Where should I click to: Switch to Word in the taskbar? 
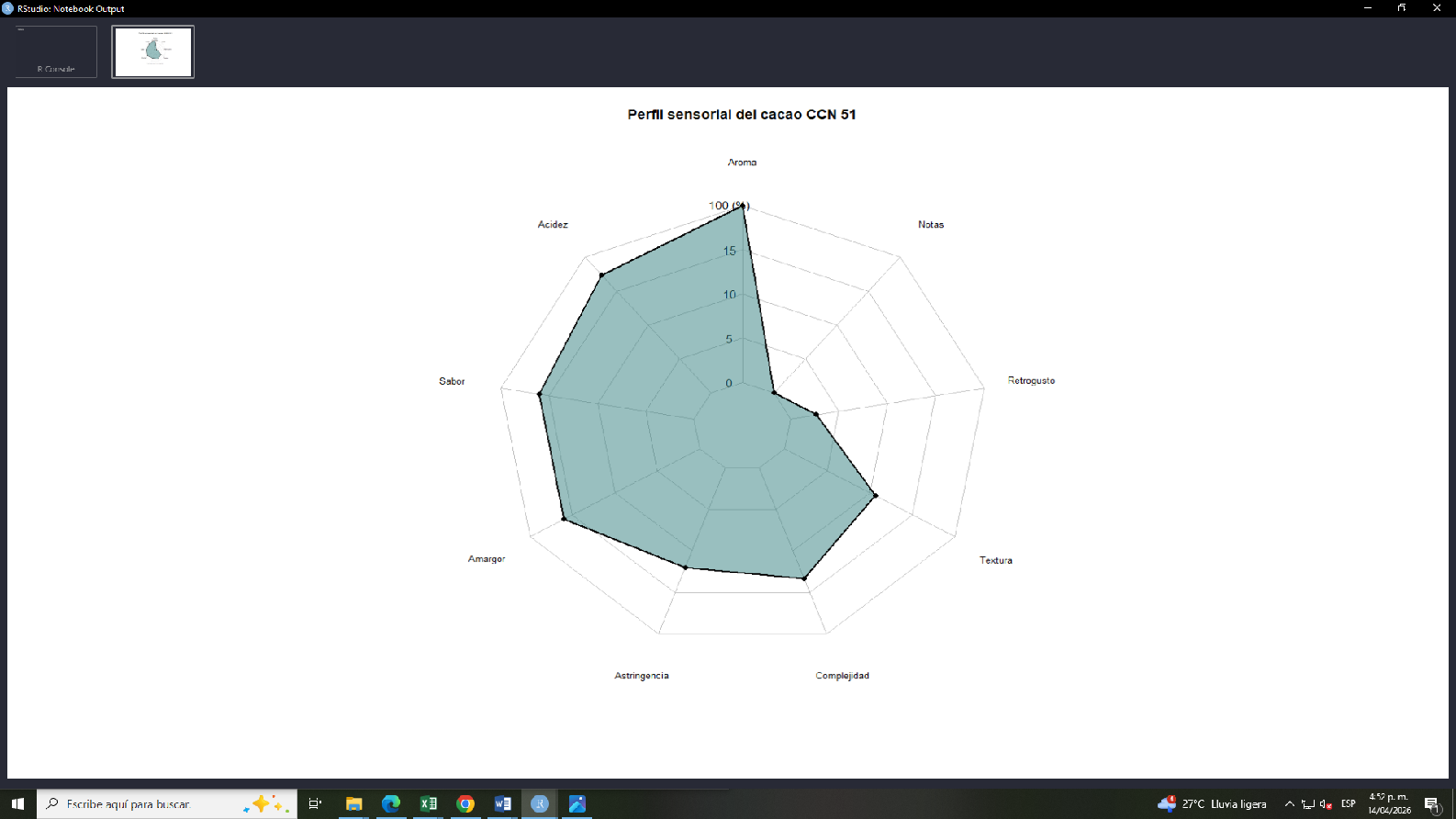(503, 803)
